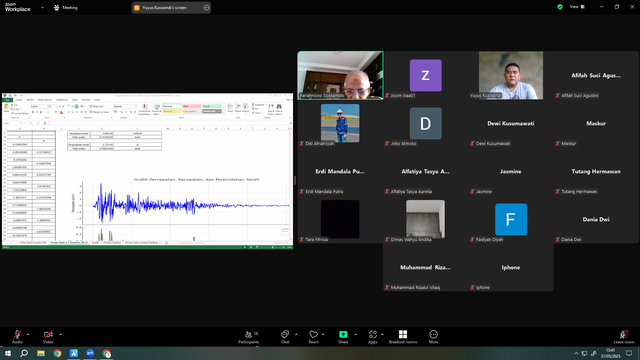Click the Conditional Formatting icon in Excel

tap(144, 109)
